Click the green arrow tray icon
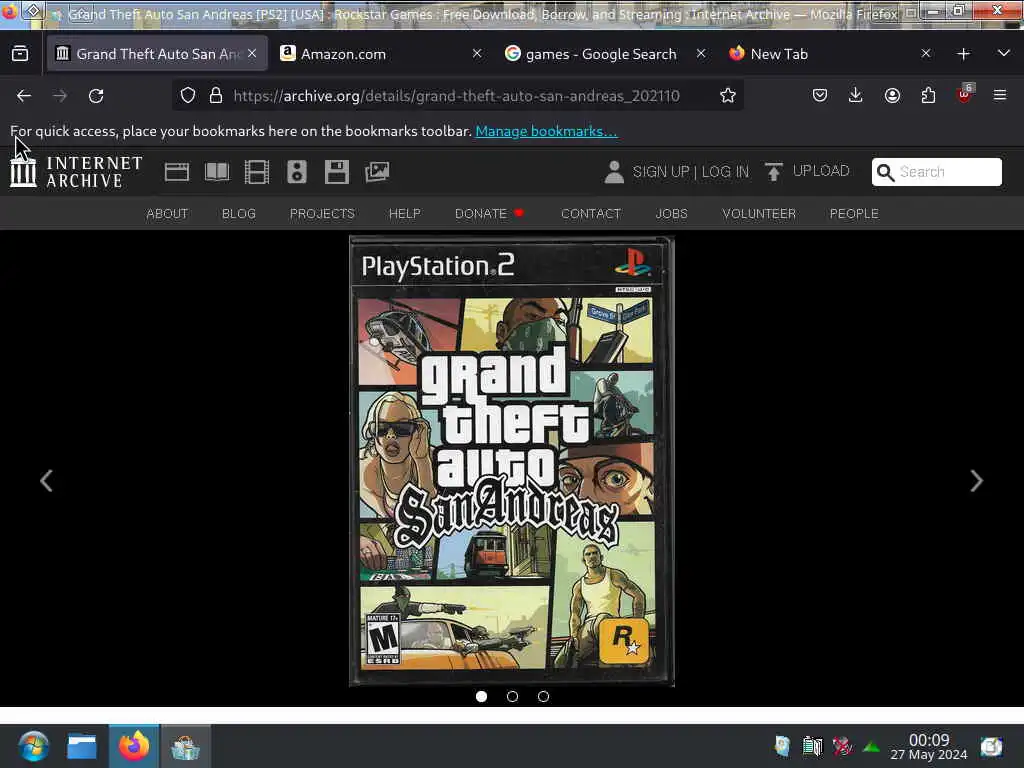The height and width of the screenshot is (768, 1024). coord(872,746)
